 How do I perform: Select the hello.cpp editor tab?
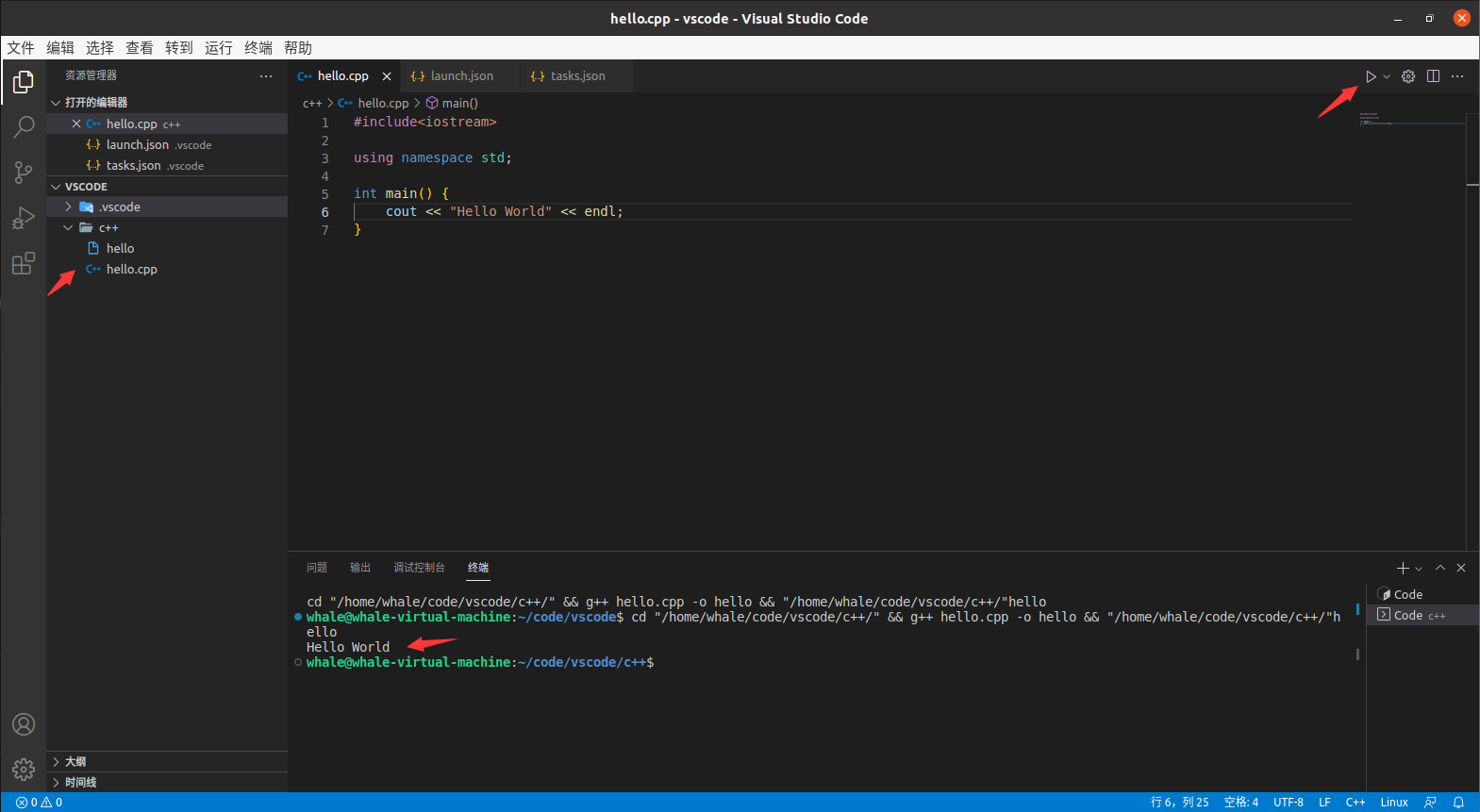pos(342,76)
